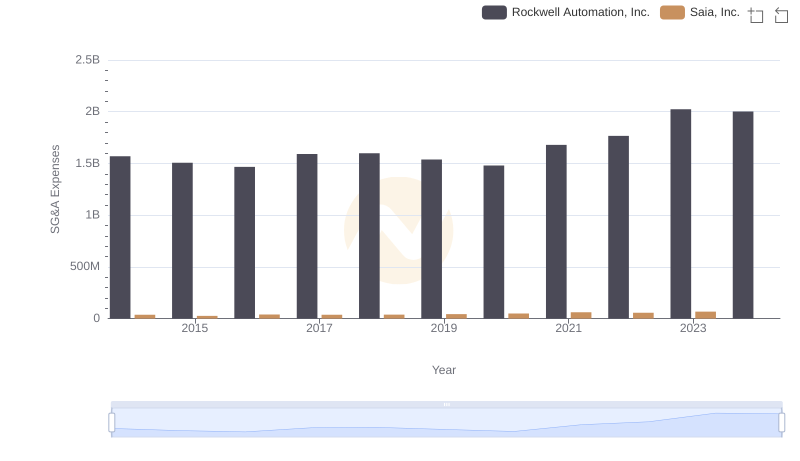Click the Saia bar for 2019

(x=457, y=316)
